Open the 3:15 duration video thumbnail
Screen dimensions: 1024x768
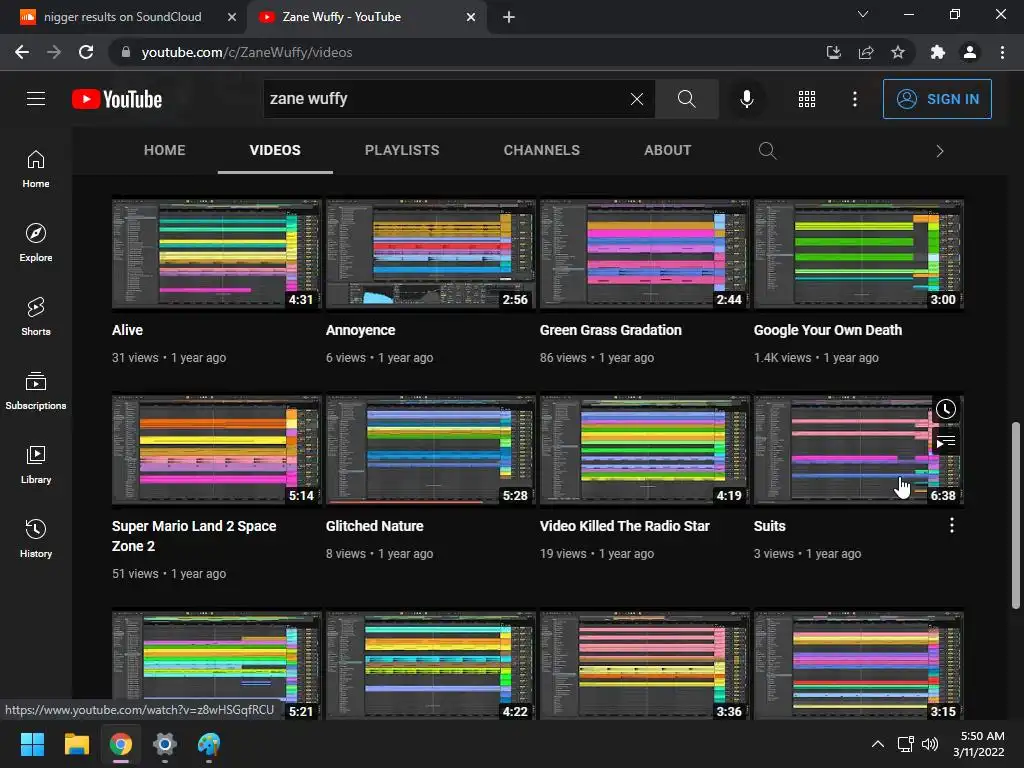(x=859, y=665)
